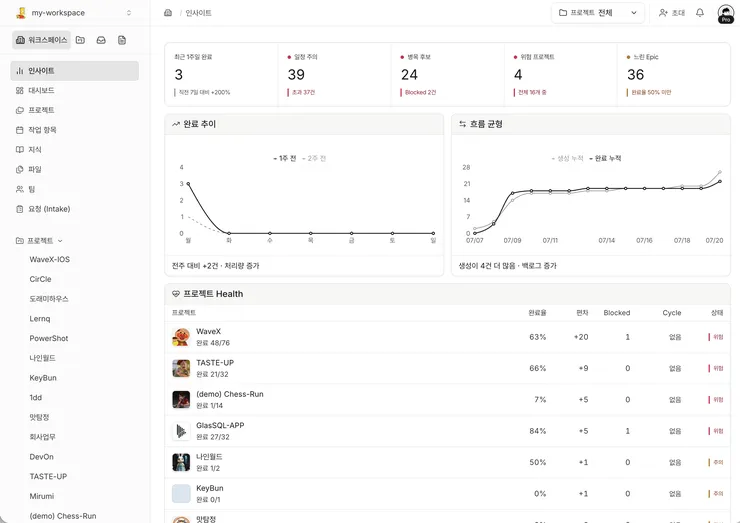The image size is (740, 523).
Task: Click the 대시보드 grid icon
Action: click(19, 90)
